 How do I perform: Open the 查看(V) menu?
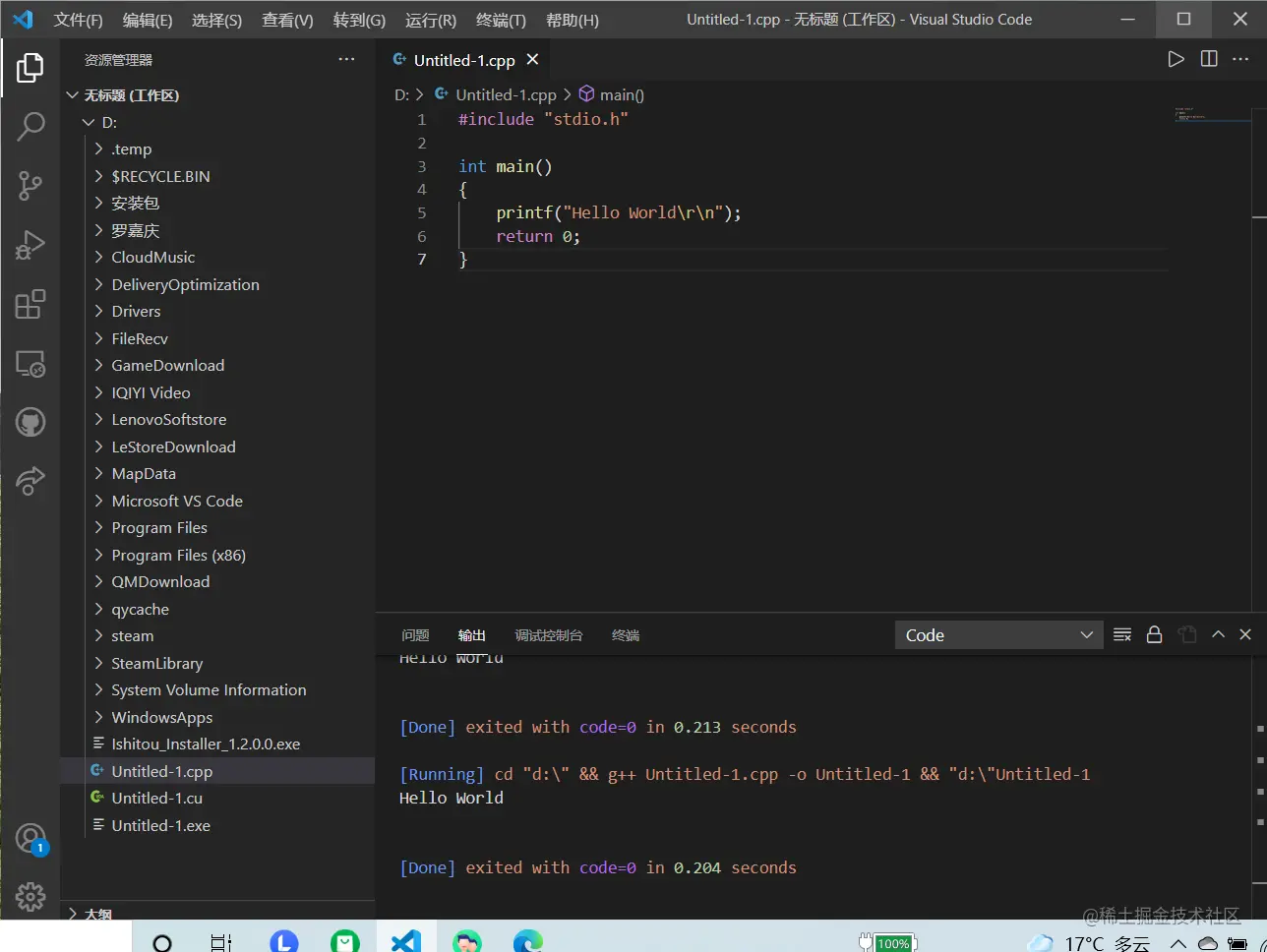coord(287,20)
